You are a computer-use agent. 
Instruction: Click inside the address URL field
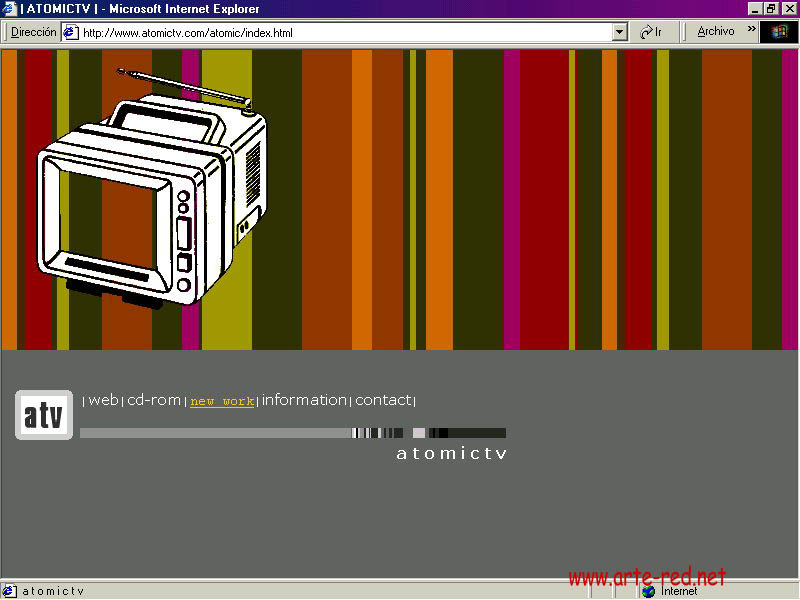click(340, 32)
